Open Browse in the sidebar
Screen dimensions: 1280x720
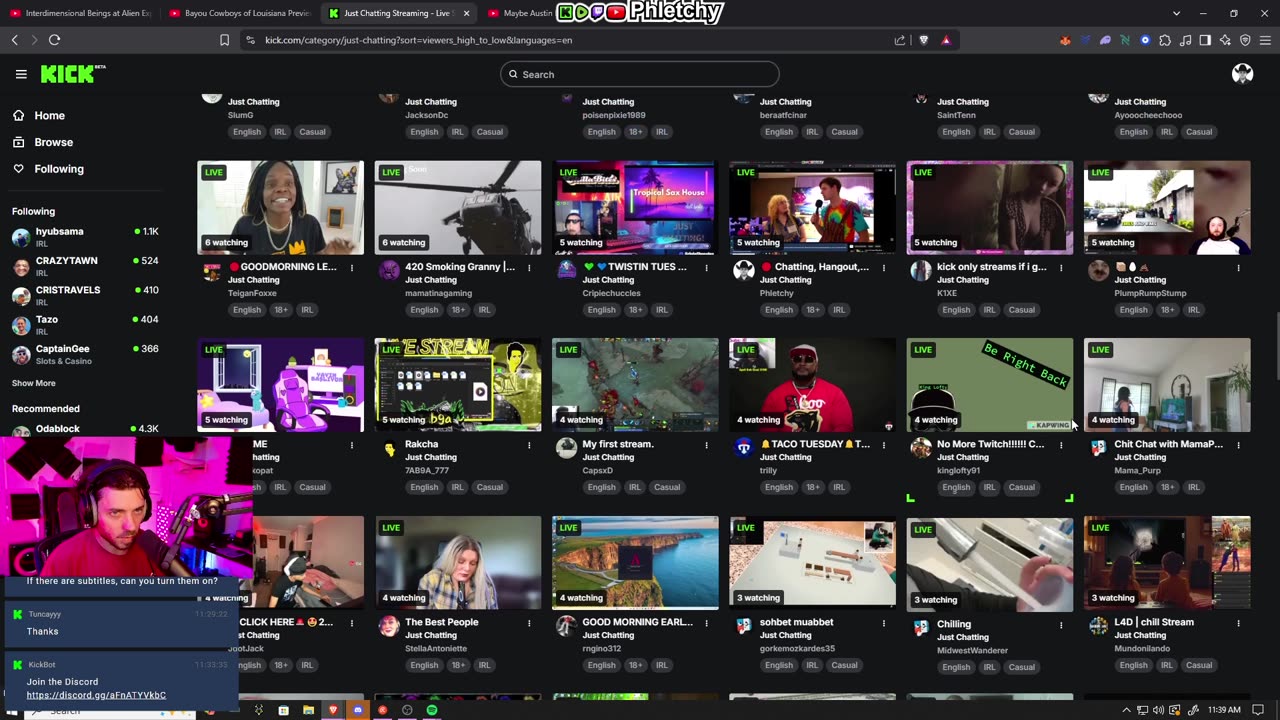coord(53,142)
